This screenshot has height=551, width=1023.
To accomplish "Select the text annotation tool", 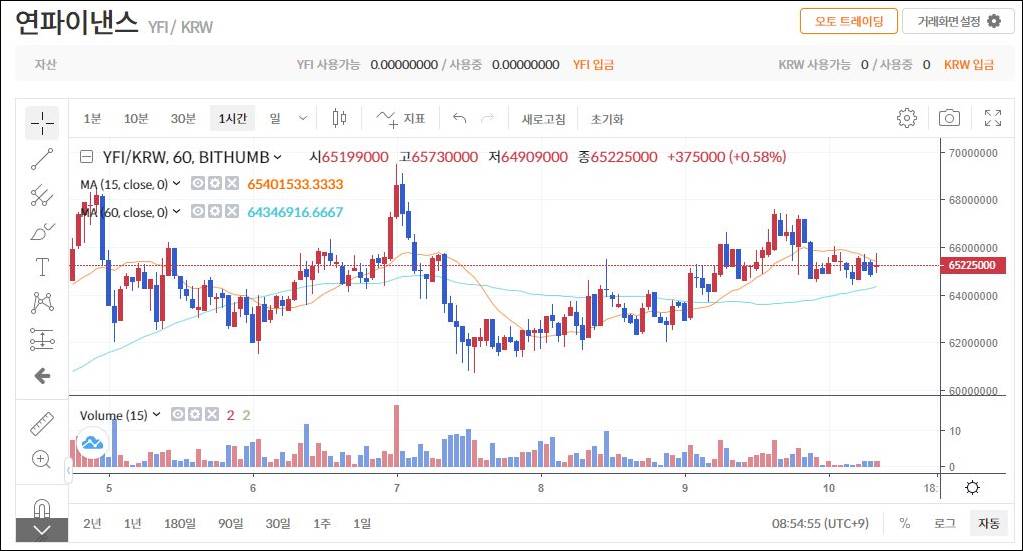I will click(x=42, y=267).
